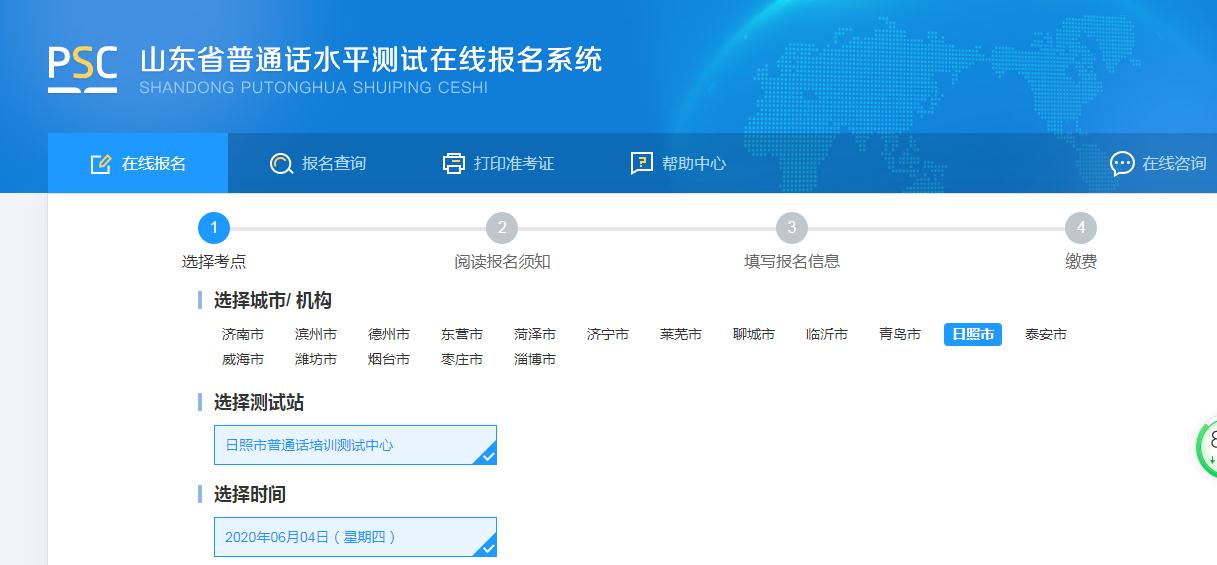Viewport: 1217px width, 565px height.
Task: Click the 报名查询 magnifier icon
Action: click(x=281, y=164)
